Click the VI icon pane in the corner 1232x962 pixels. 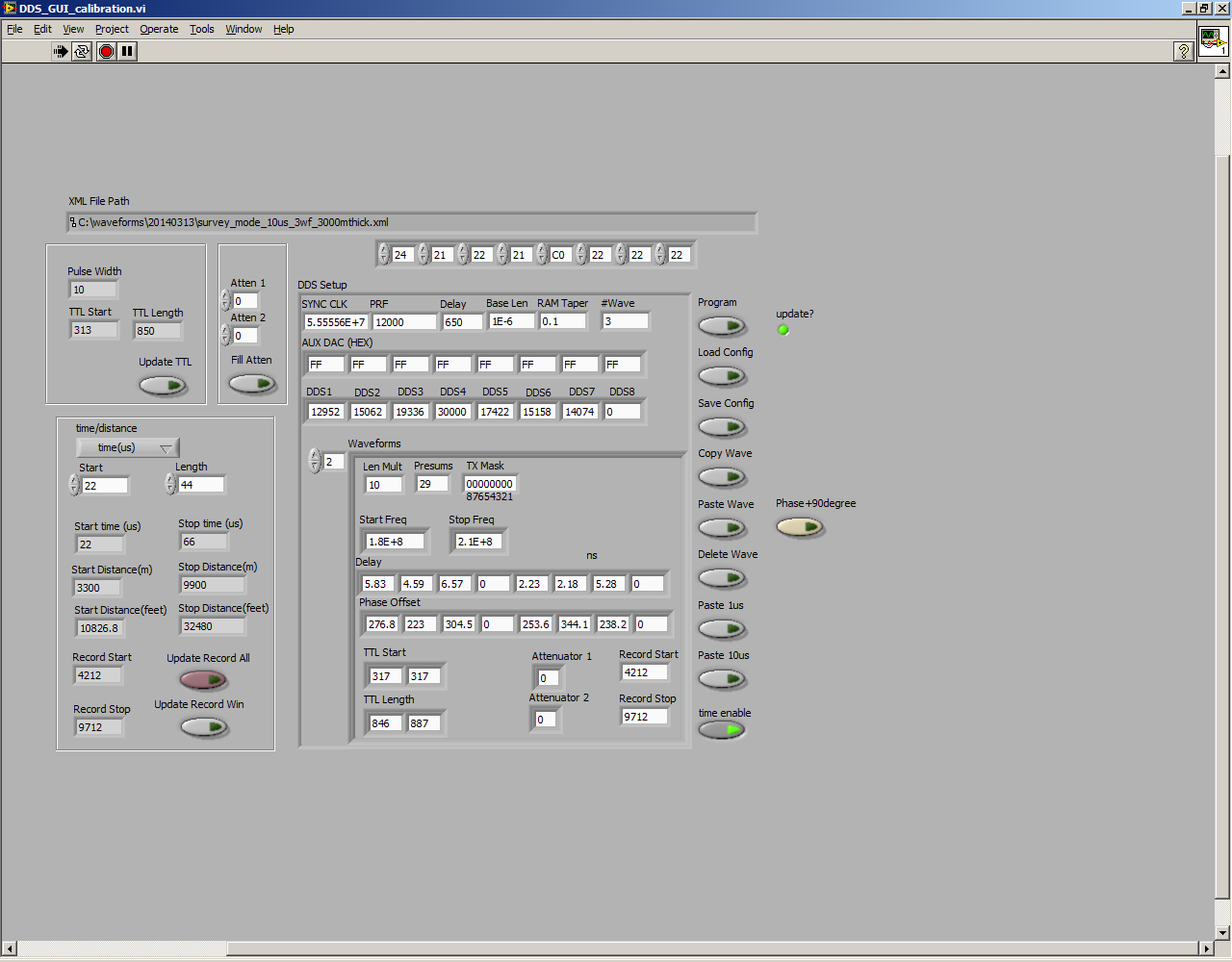click(x=1213, y=42)
